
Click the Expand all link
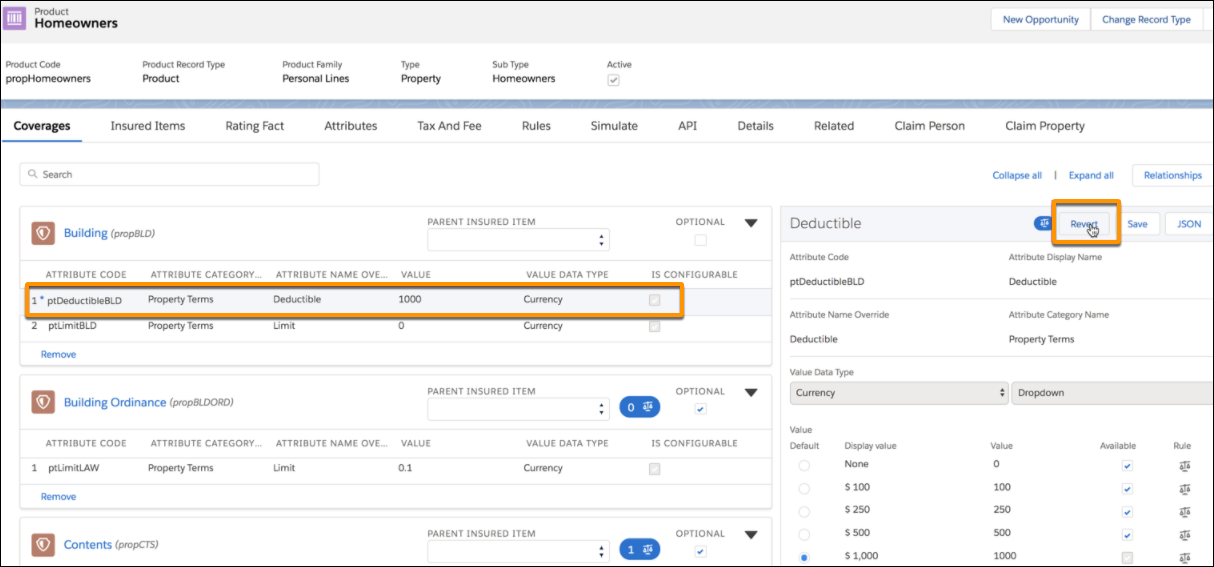coord(1091,175)
